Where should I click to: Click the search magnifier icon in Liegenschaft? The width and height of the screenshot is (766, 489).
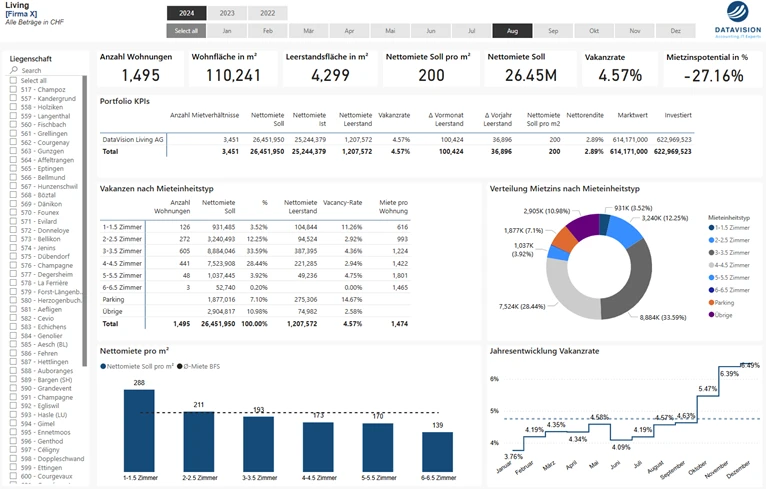tap(14, 70)
